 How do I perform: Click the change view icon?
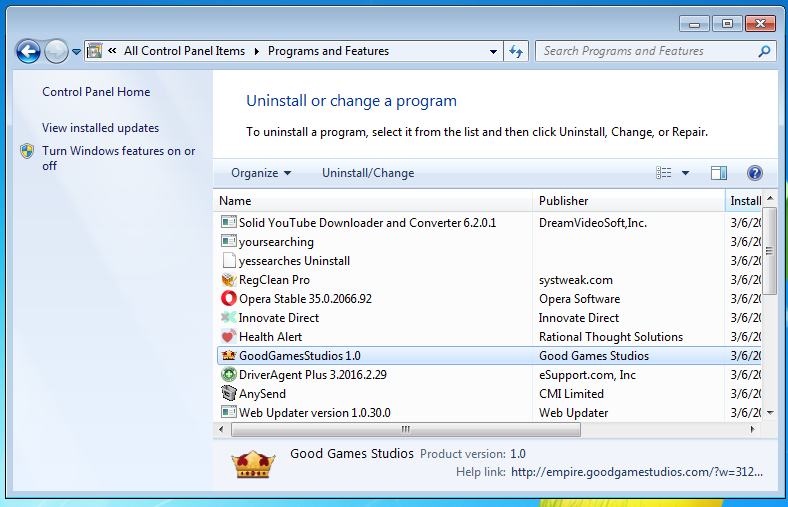coord(663,173)
